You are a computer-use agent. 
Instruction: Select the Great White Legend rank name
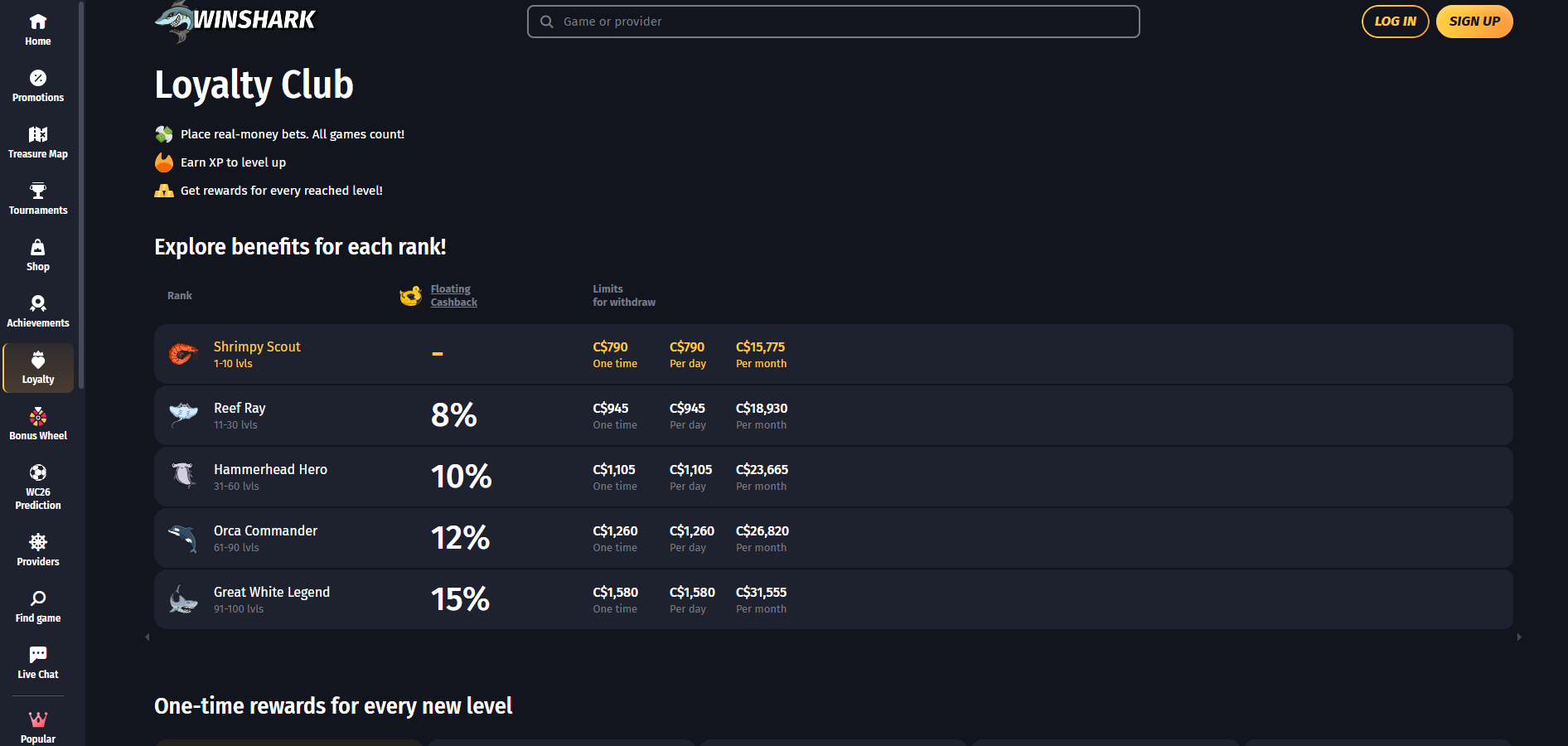click(272, 592)
